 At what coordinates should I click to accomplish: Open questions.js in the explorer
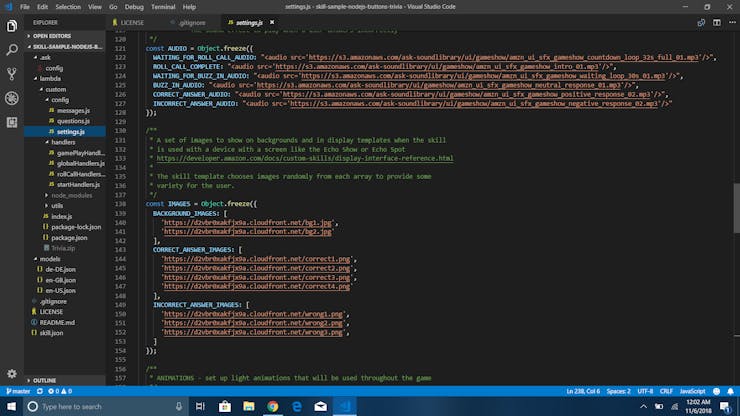tap(73, 121)
